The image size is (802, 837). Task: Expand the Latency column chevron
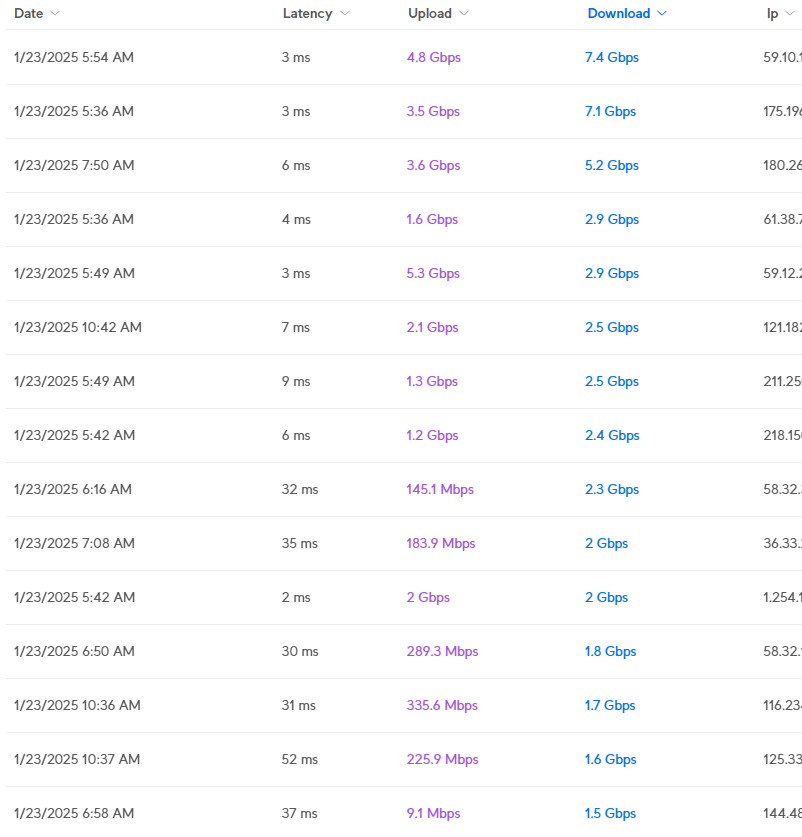tap(345, 14)
